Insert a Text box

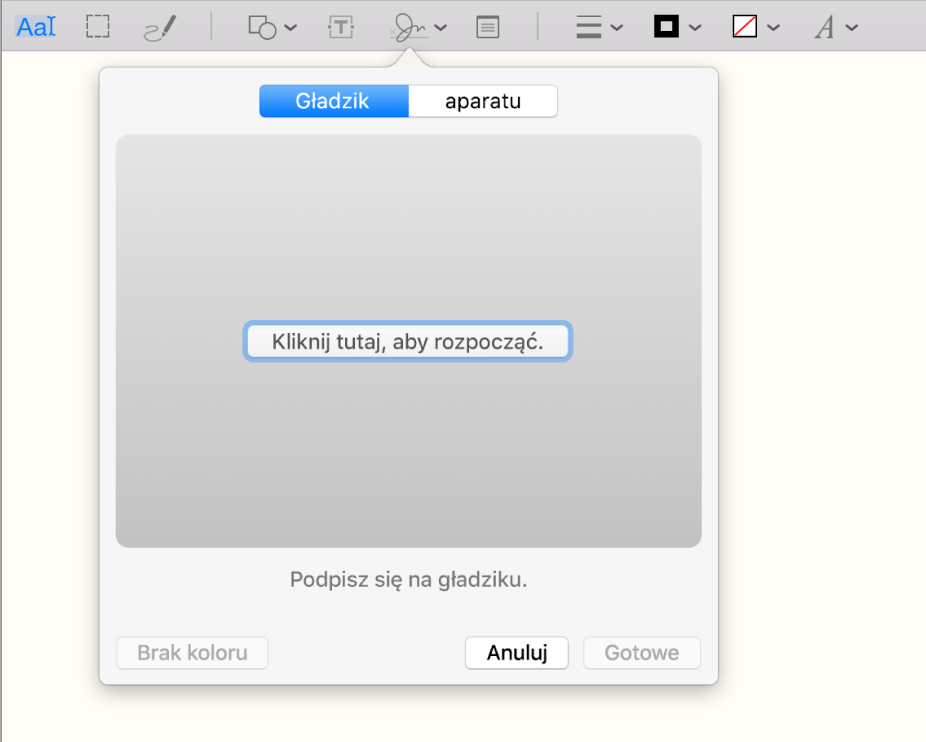point(341,27)
